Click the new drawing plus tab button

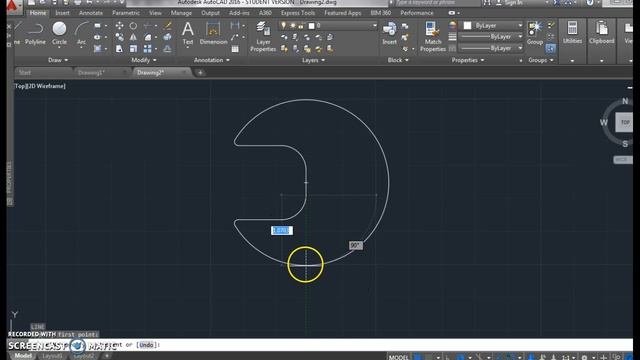pyautogui.click(x=200, y=73)
